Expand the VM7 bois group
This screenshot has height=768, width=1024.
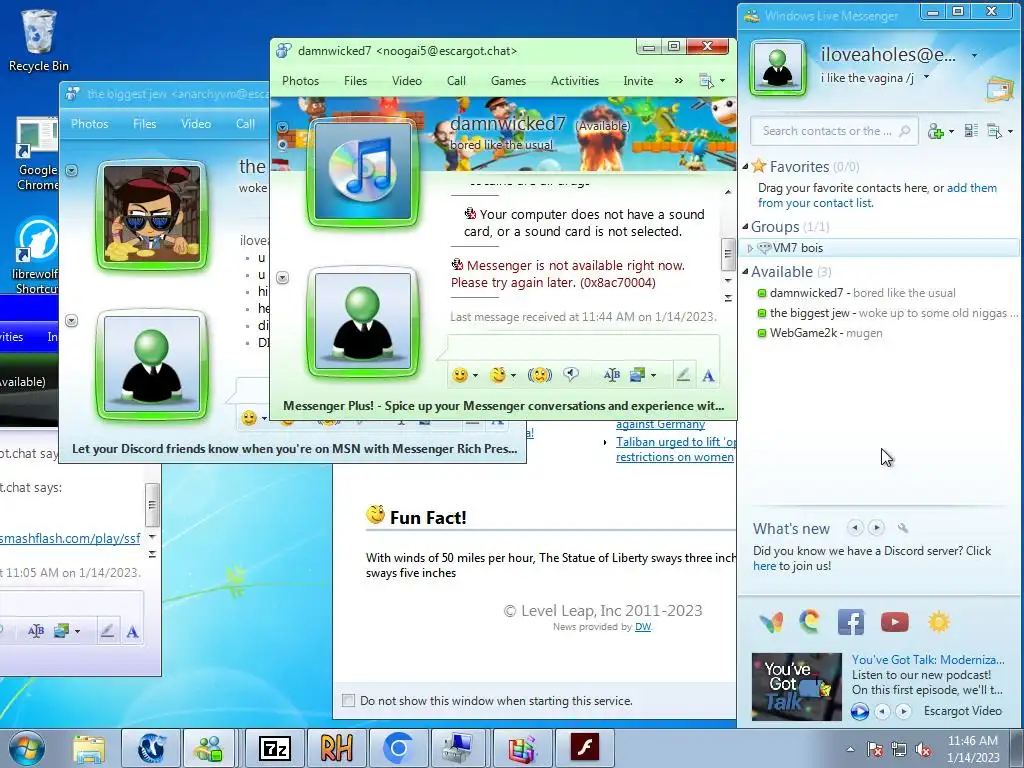(x=750, y=248)
